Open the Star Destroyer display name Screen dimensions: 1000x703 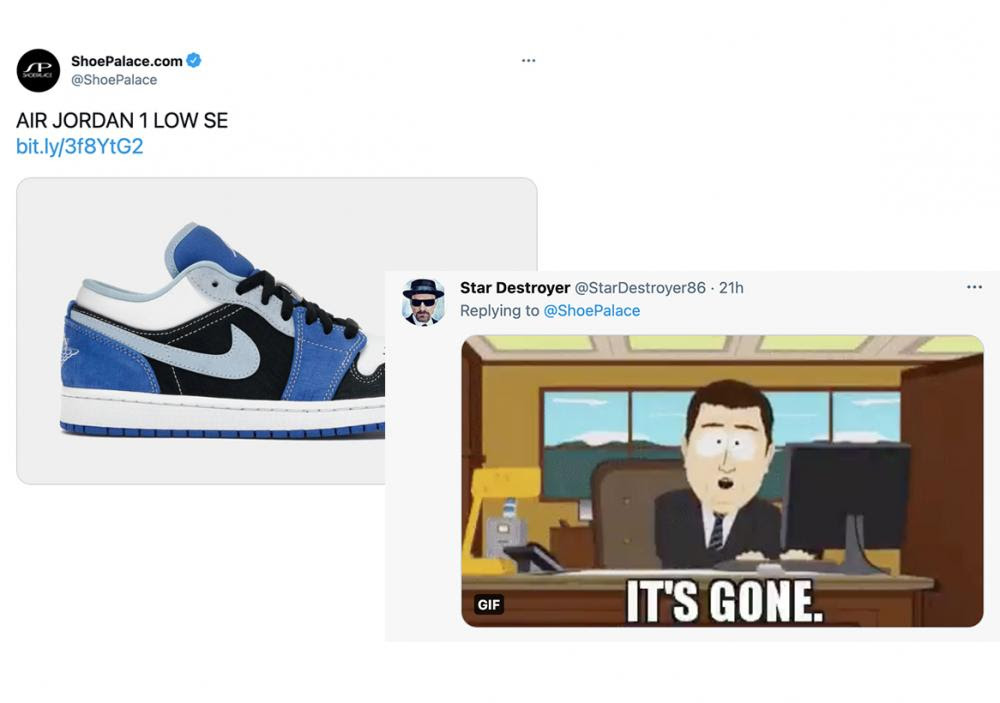point(515,288)
